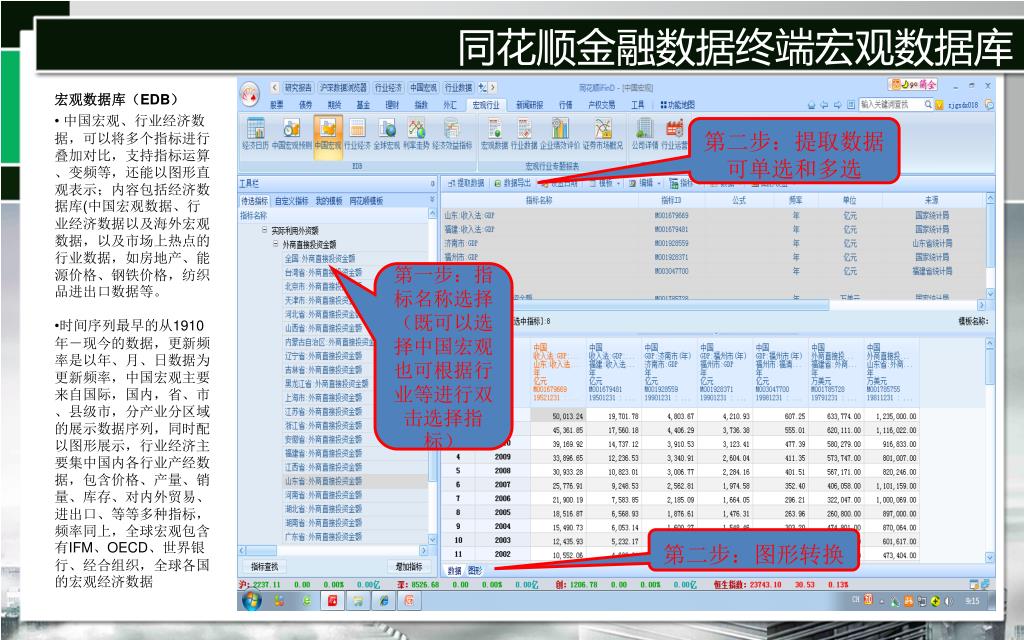
Task: Open the 股票 menu tab
Action: coord(277,104)
